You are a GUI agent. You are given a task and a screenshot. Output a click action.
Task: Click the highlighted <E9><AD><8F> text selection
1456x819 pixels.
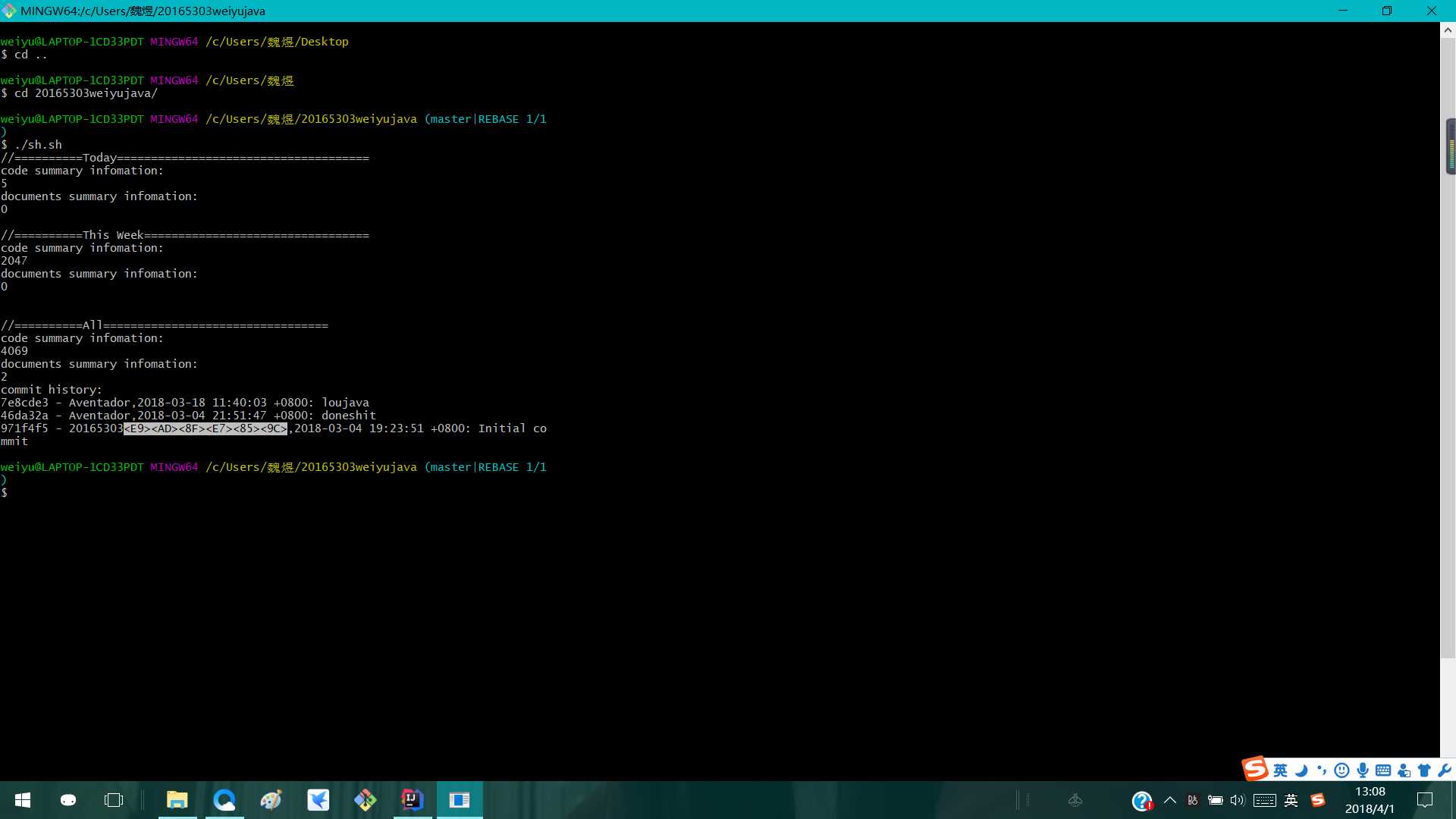(206, 428)
